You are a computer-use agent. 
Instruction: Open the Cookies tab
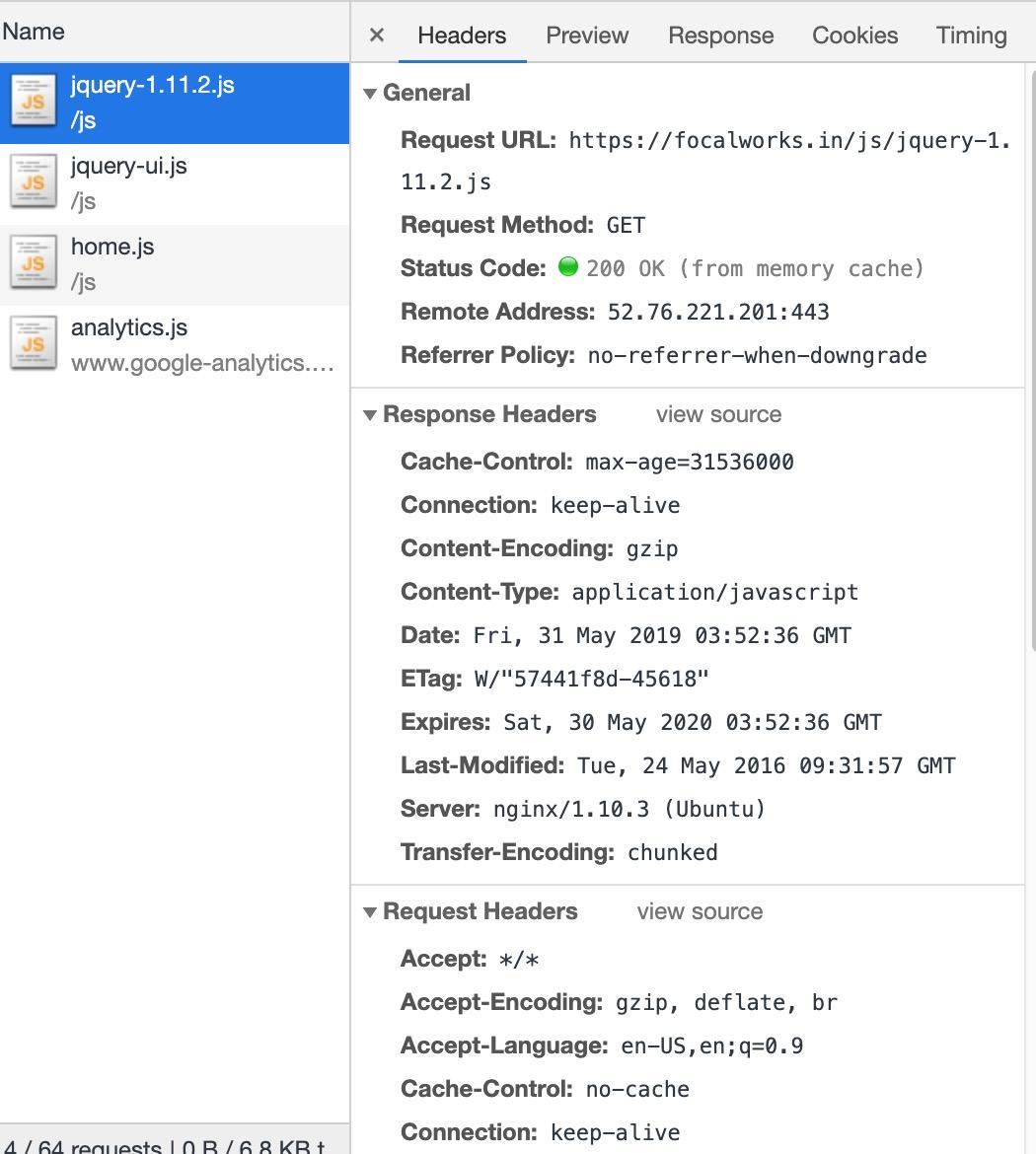(x=854, y=36)
